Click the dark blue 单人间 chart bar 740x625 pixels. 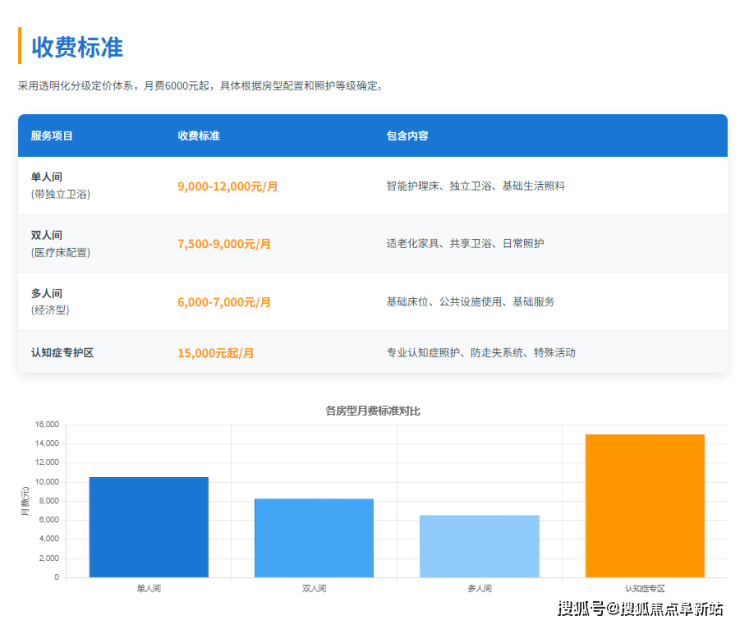148,527
